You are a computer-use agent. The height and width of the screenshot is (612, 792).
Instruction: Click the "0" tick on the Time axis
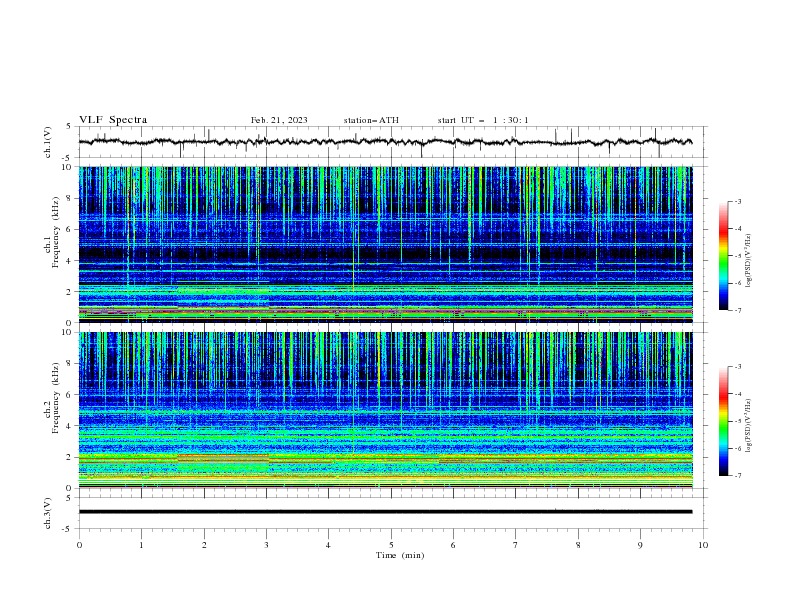[79, 545]
